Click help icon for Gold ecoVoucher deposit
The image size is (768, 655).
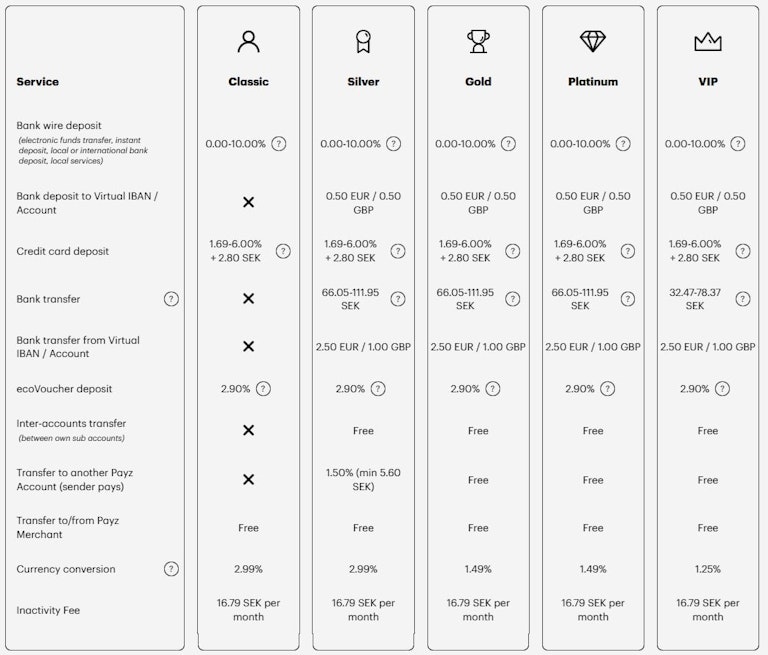(493, 389)
